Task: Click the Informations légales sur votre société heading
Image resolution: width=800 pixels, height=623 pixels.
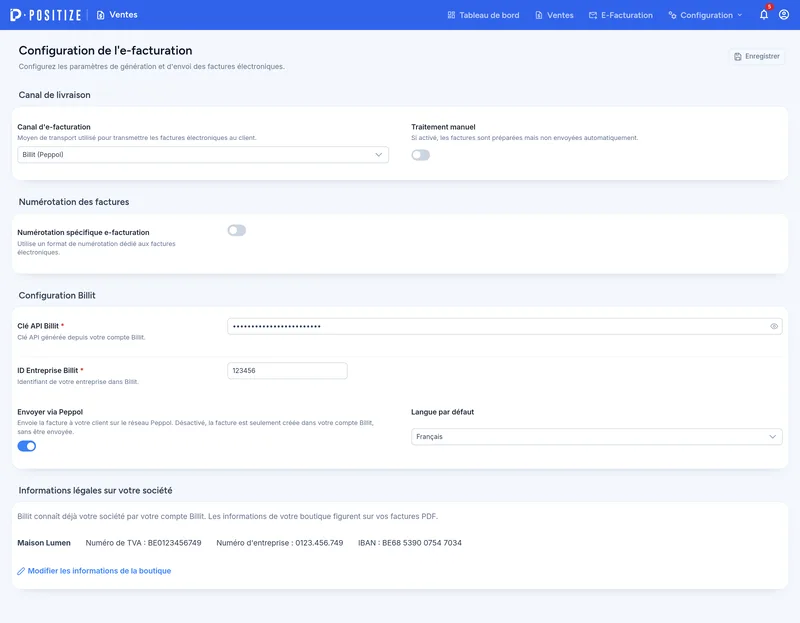Action: point(95,490)
